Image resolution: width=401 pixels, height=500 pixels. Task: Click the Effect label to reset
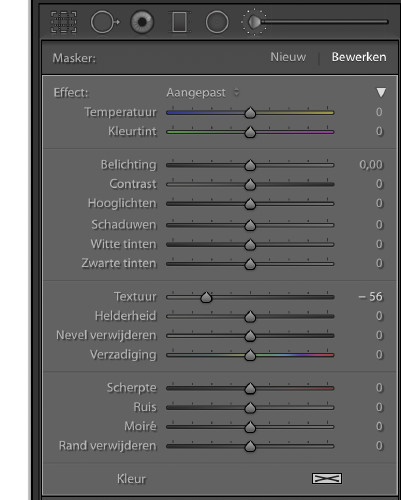point(71,93)
